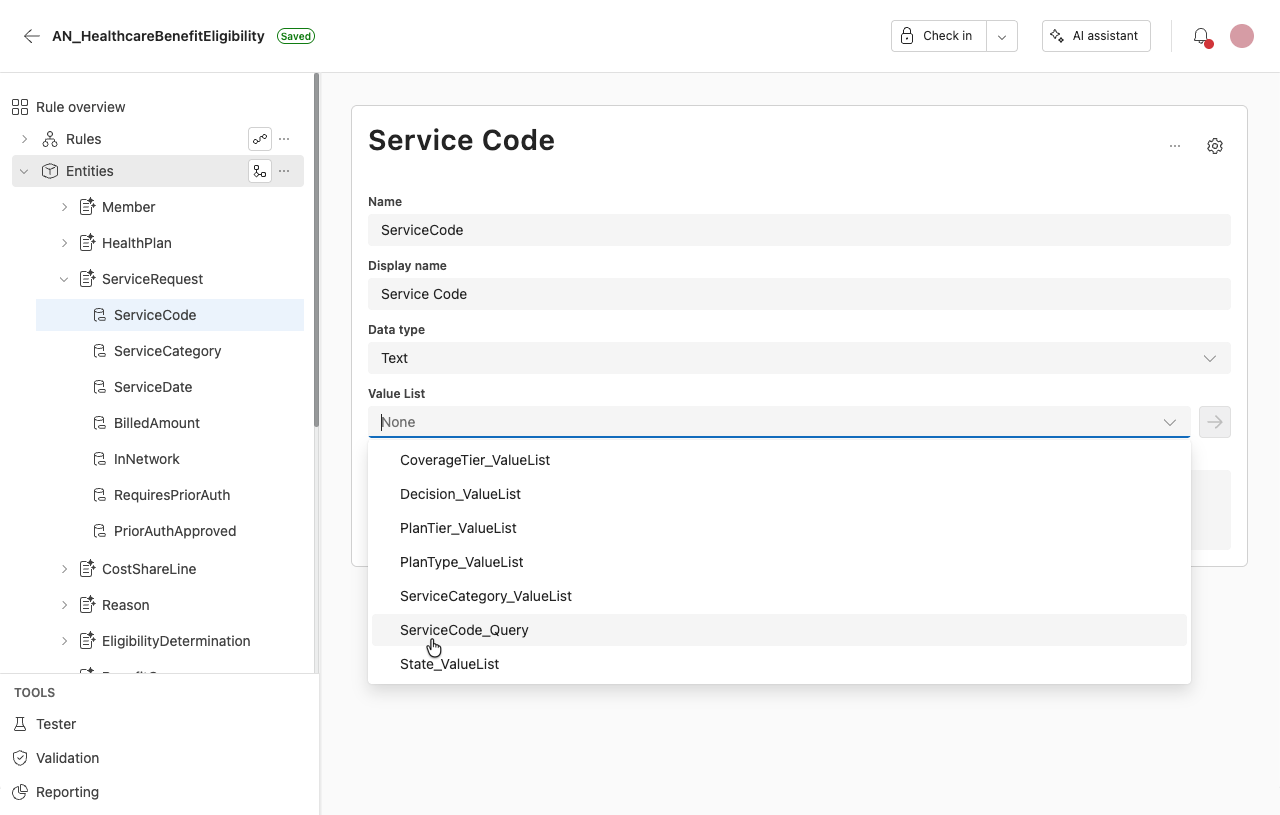Select CoverageTier_ValueList option
This screenshot has width=1280, height=815.
click(x=779, y=460)
